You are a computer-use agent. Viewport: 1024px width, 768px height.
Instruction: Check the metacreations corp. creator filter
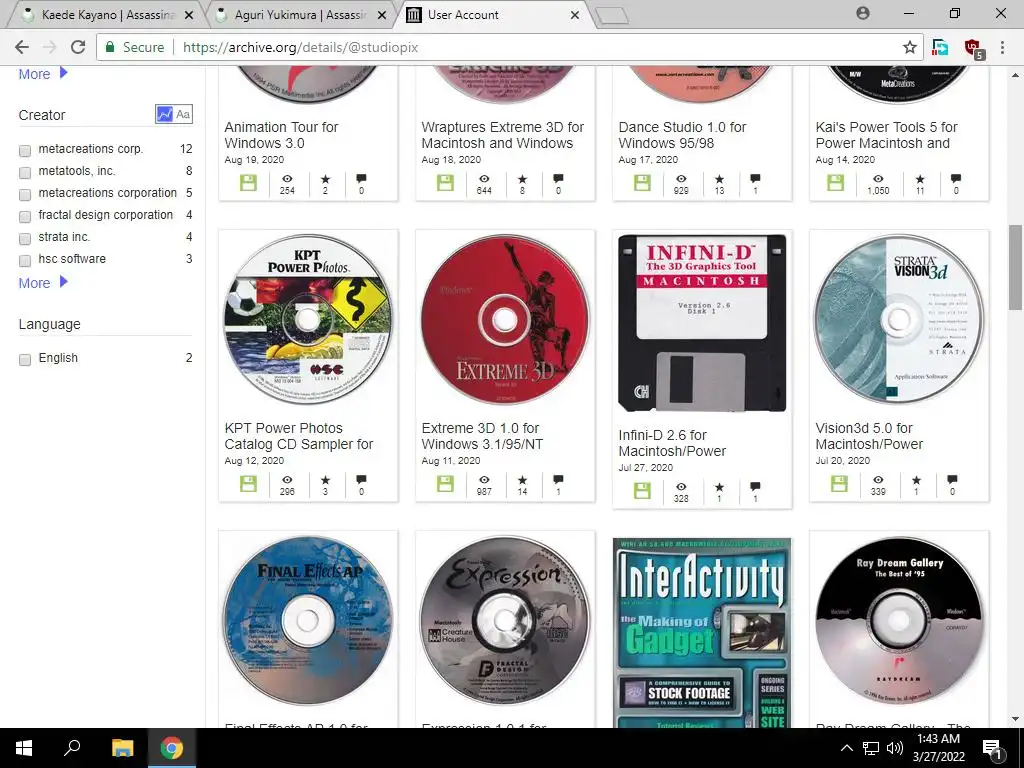point(25,151)
